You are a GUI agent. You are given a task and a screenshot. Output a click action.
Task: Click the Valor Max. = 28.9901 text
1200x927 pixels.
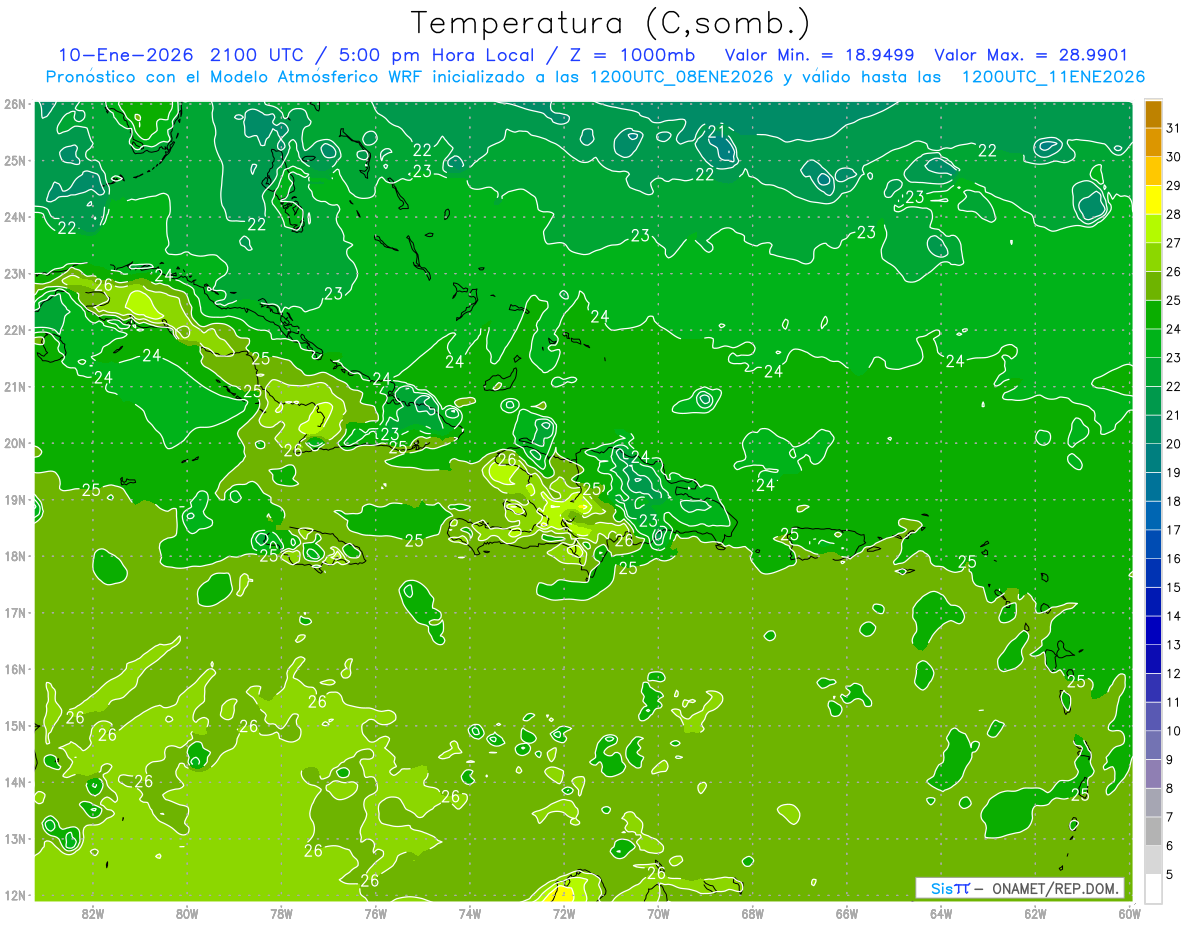[1030, 55]
